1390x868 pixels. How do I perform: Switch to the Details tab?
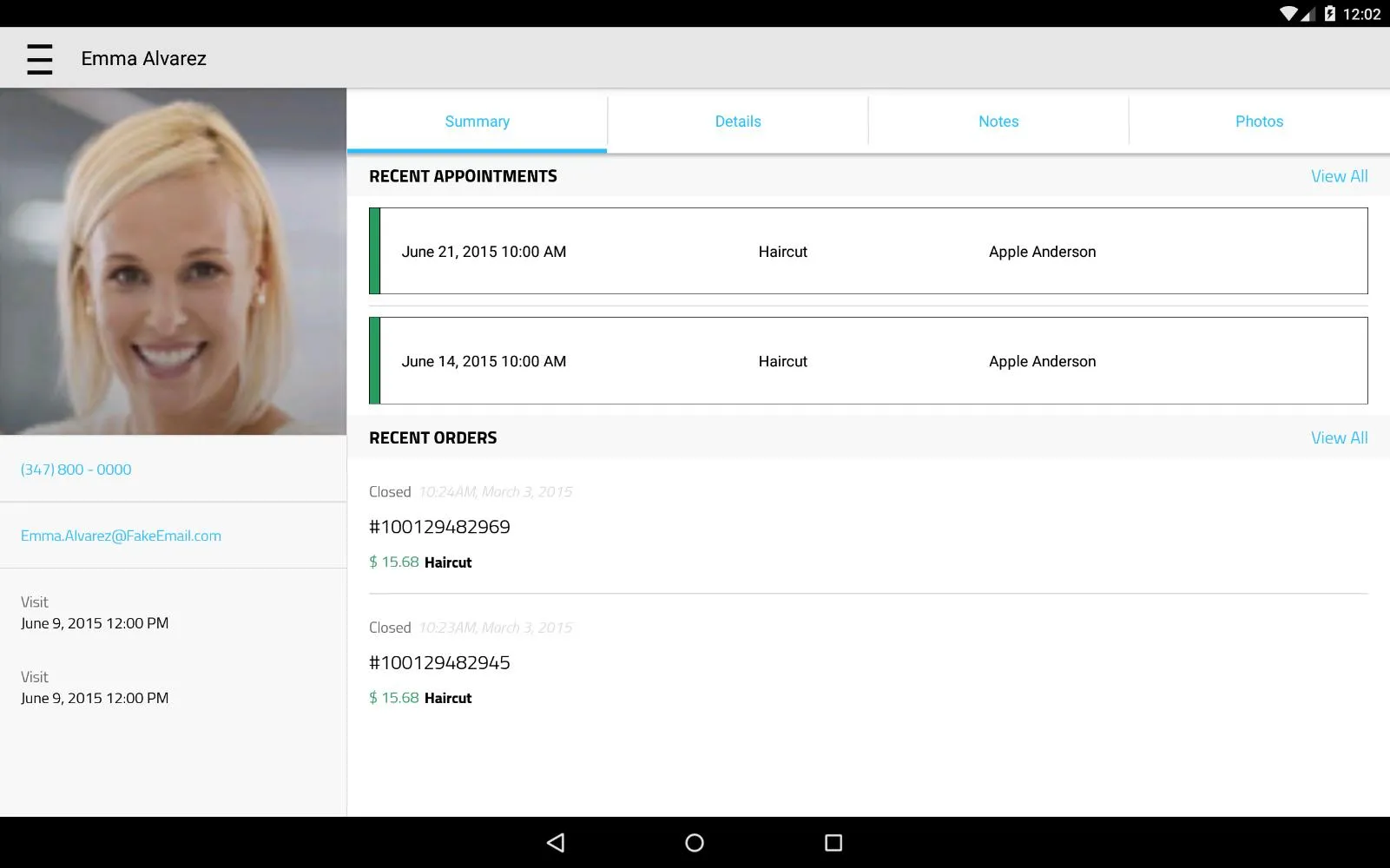point(737,121)
